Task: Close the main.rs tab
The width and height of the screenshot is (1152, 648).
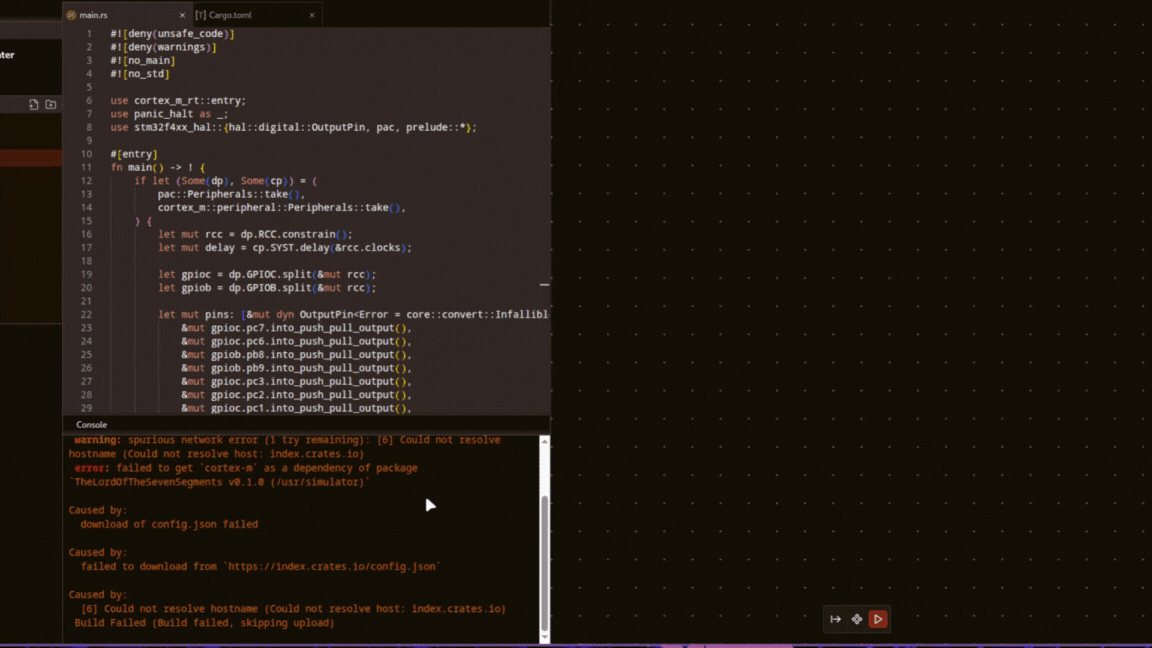Action: tap(181, 15)
